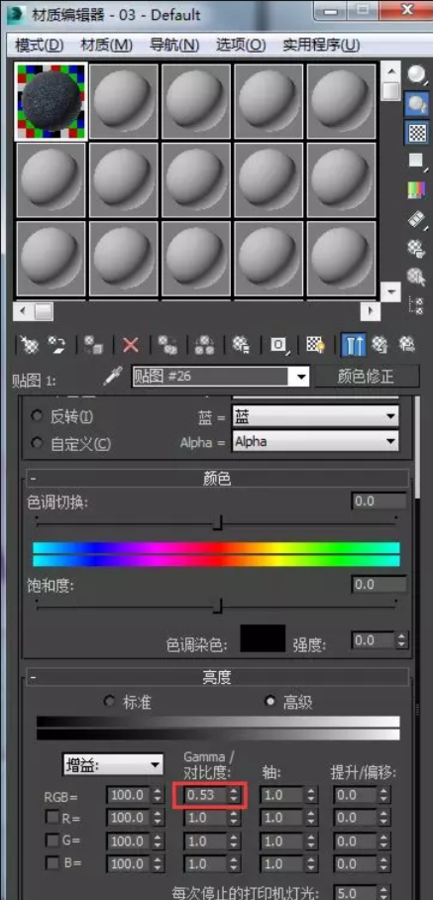
Task: Click the Video Color Check icon
Action: click(417, 190)
